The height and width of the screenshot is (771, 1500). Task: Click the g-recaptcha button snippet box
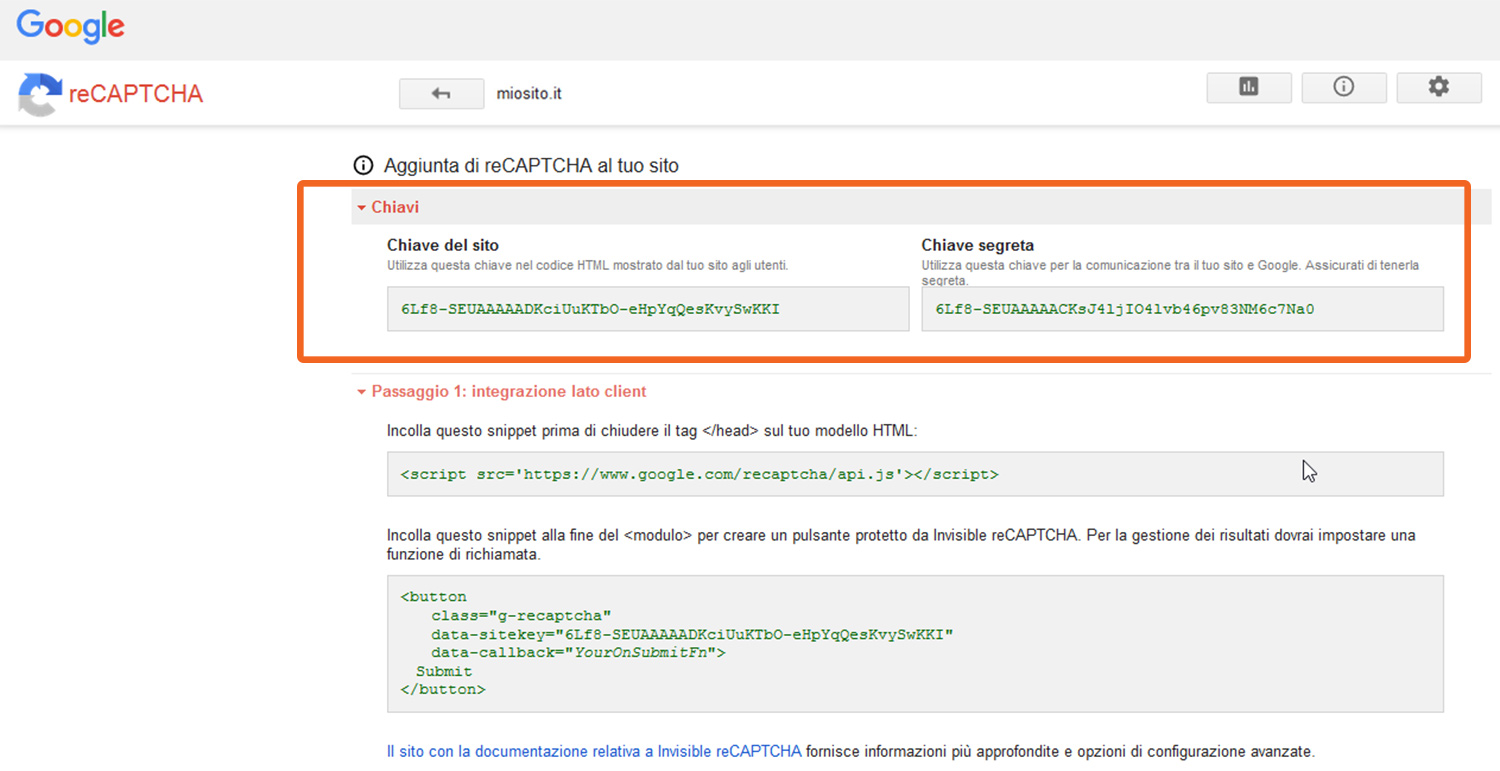pos(915,643)
